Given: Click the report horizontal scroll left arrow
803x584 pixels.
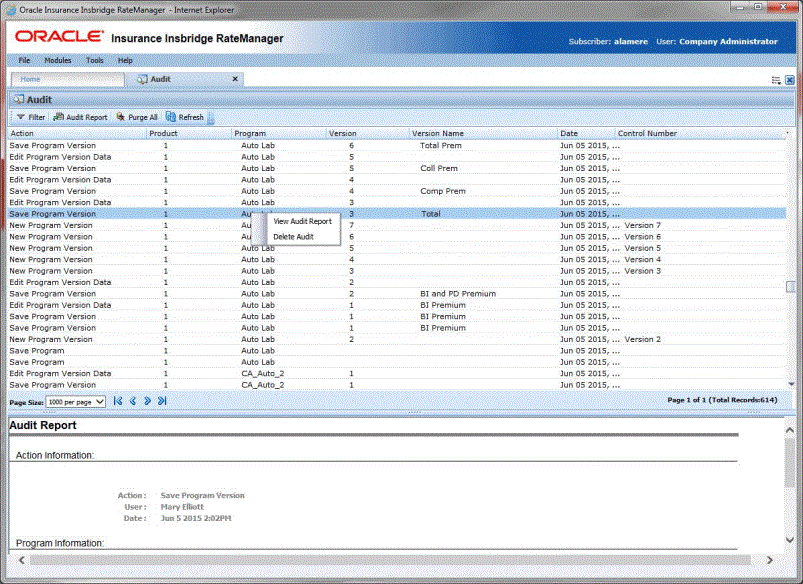Looking at the screenshot, I should click(22, 560).
